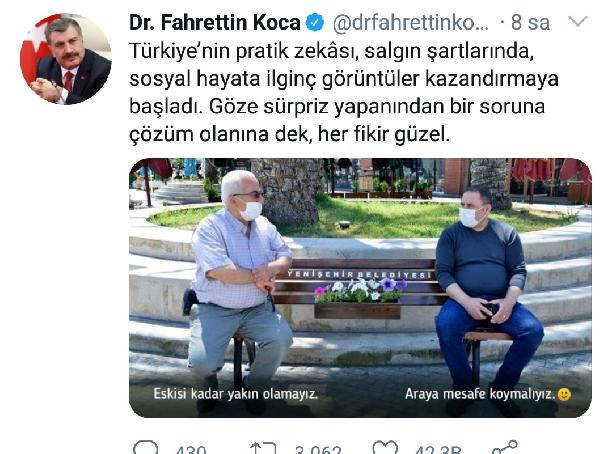View the 3.062 retweets count
Image resolution: width=600 pixels, height=454 pixels.
coord(318,449)
